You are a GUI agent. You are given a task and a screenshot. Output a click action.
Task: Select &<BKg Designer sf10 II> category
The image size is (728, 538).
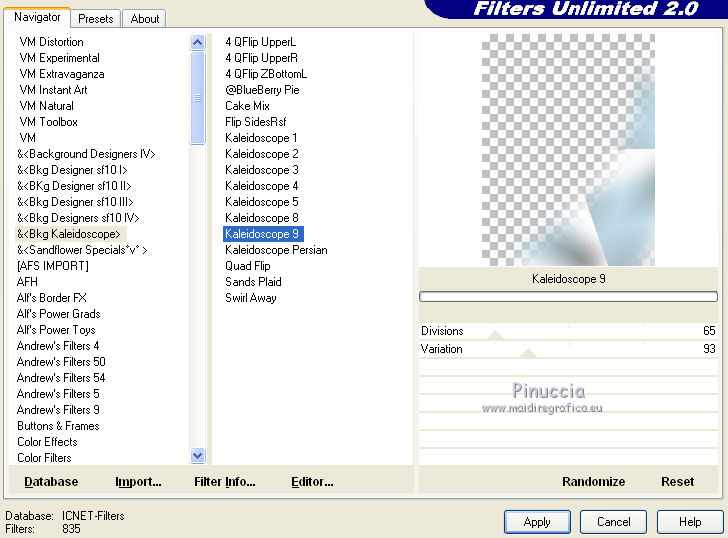[x=74, y=186]
